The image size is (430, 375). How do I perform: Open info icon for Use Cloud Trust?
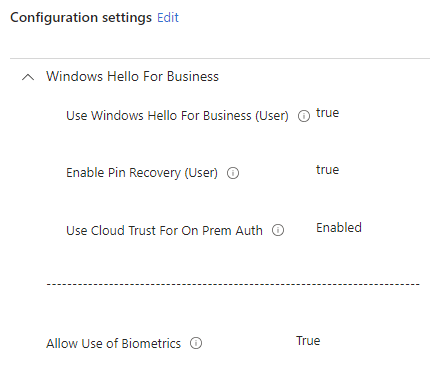[278, 230]
